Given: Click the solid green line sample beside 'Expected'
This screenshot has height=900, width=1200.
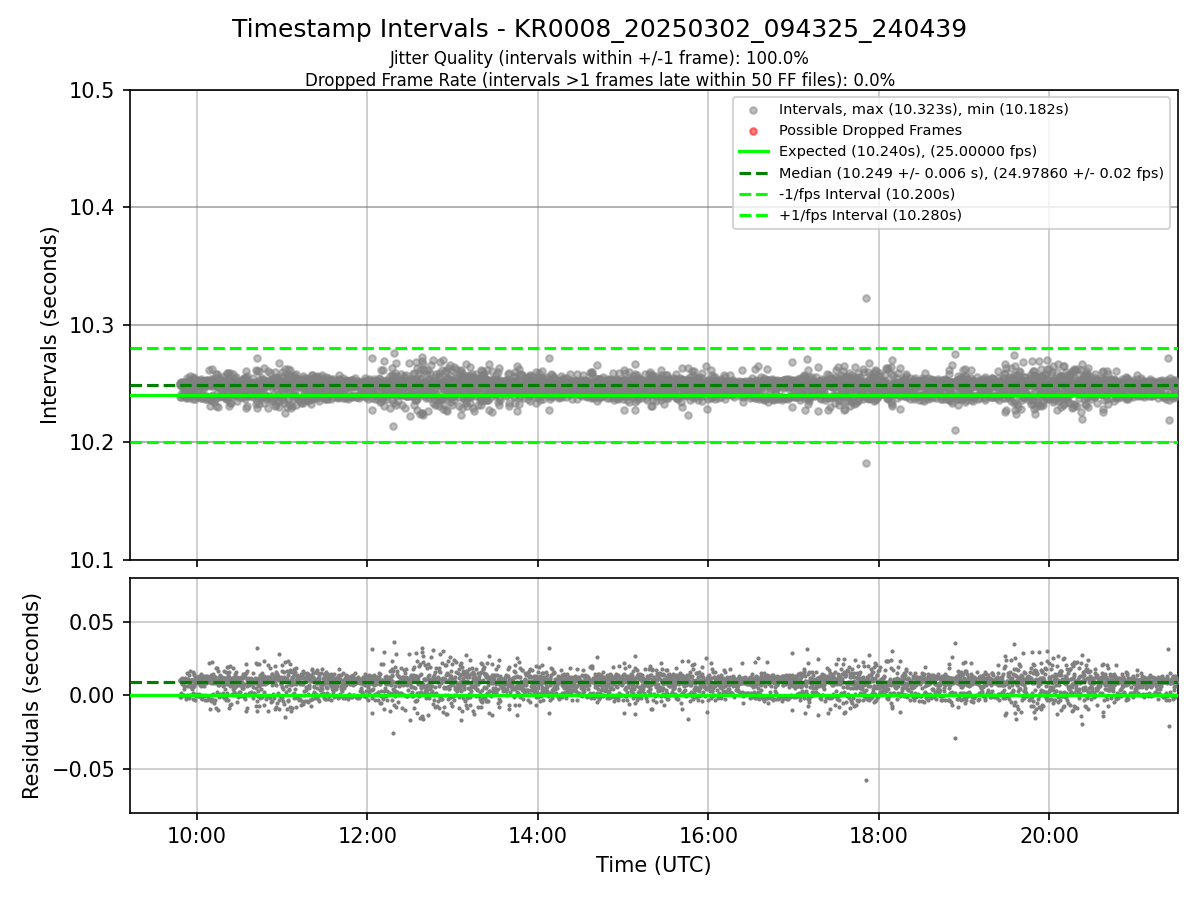Looking at the screenshot, I should click(754, 152).
